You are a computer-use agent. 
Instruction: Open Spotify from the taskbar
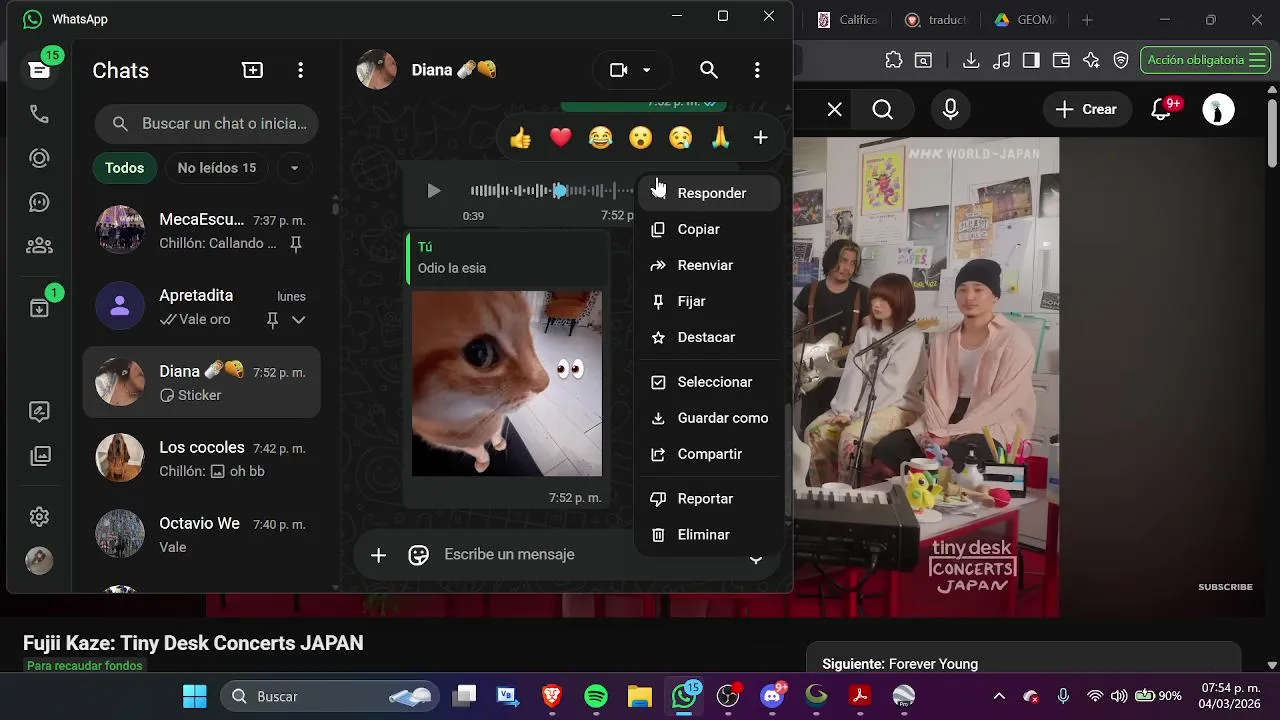(596, 696)
